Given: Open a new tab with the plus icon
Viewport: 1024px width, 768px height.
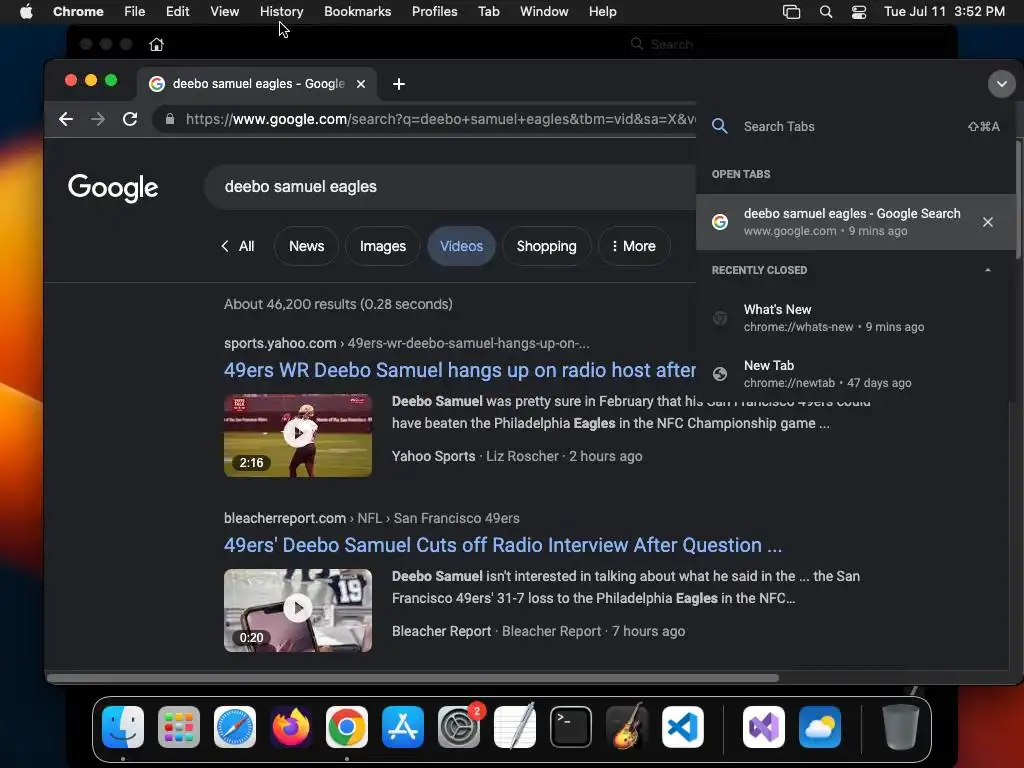Looking at the screenshot, I should [x=399, y=84].
